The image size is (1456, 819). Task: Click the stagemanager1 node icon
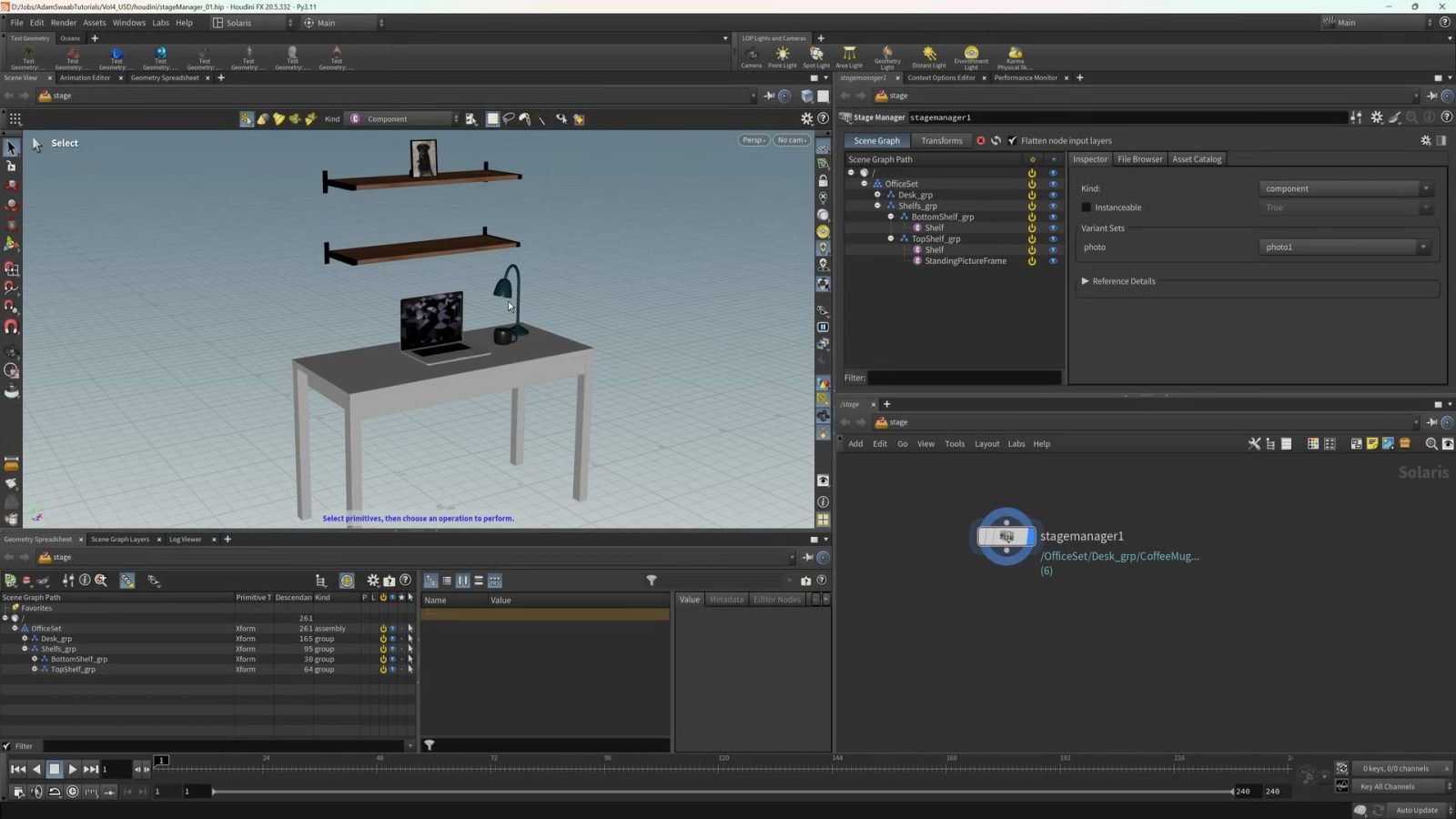pos(1006,537)
